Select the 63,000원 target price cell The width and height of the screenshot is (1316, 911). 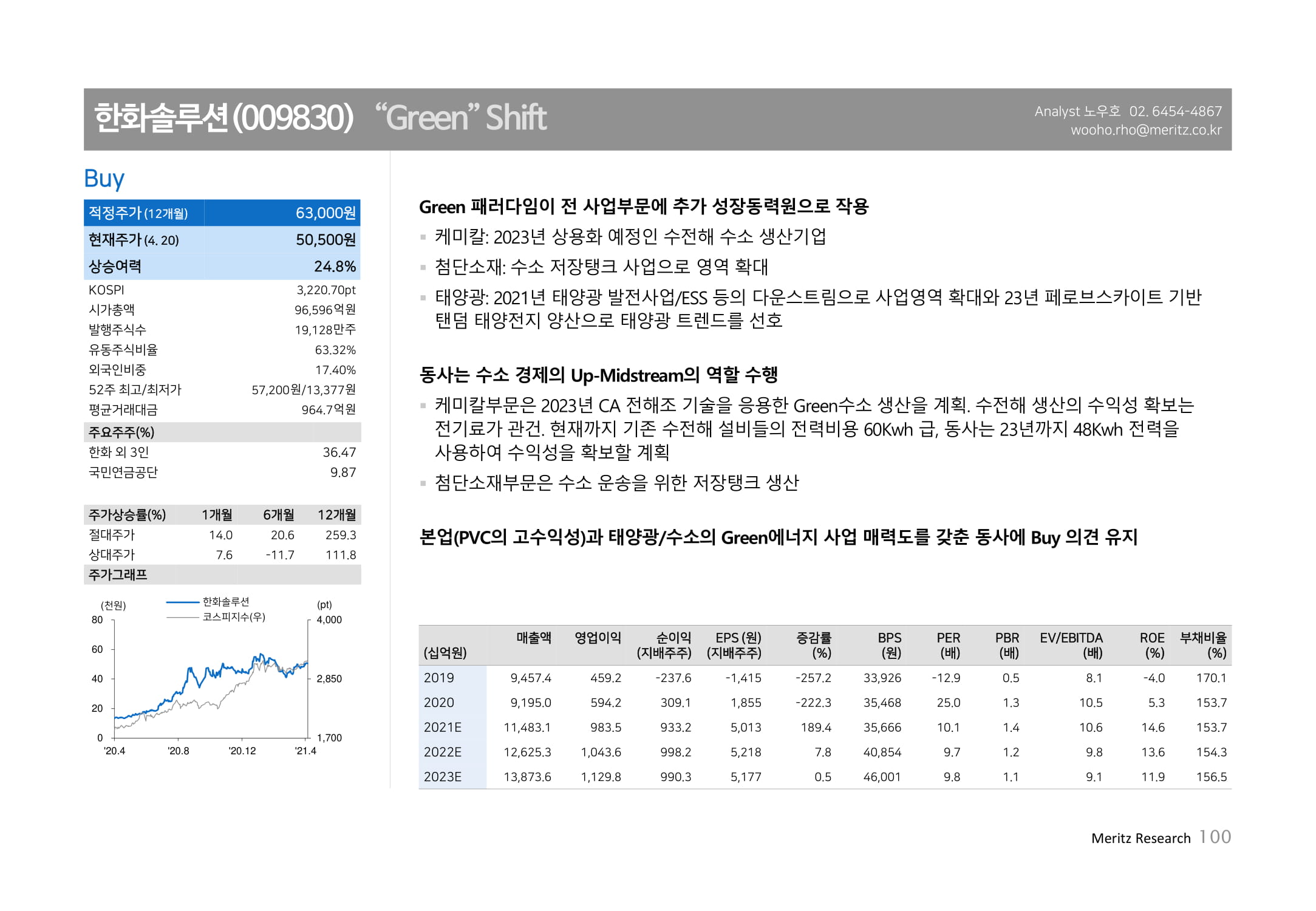[325, 213]
